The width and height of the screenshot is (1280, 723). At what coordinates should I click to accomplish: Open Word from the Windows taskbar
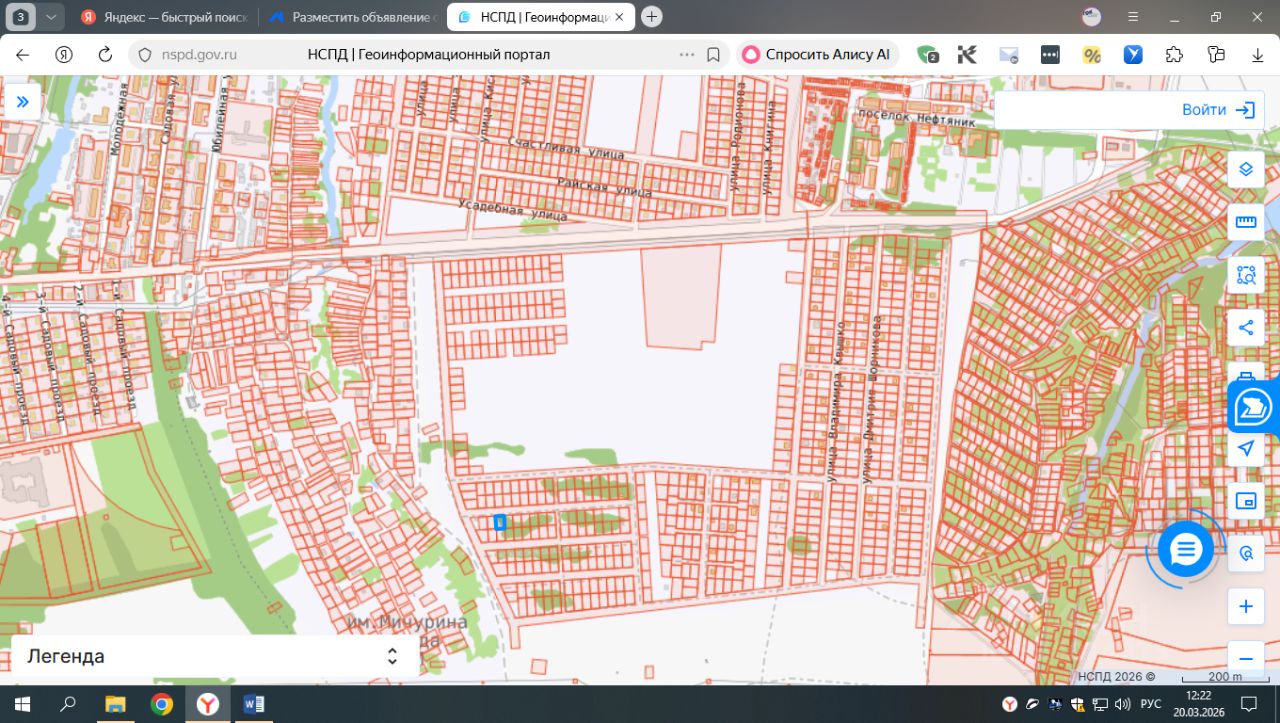253,704
